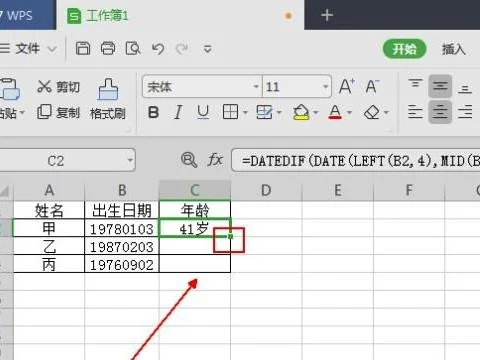The image size is (480, 360).
Task: Click the formula bar zoom magnifier icon
Action: pyautogui.click(x=189, y=160)
